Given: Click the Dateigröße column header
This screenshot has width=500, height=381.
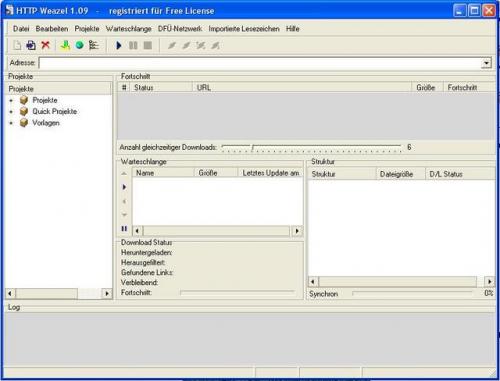Looking at the screenshot, I should (401, 174).
